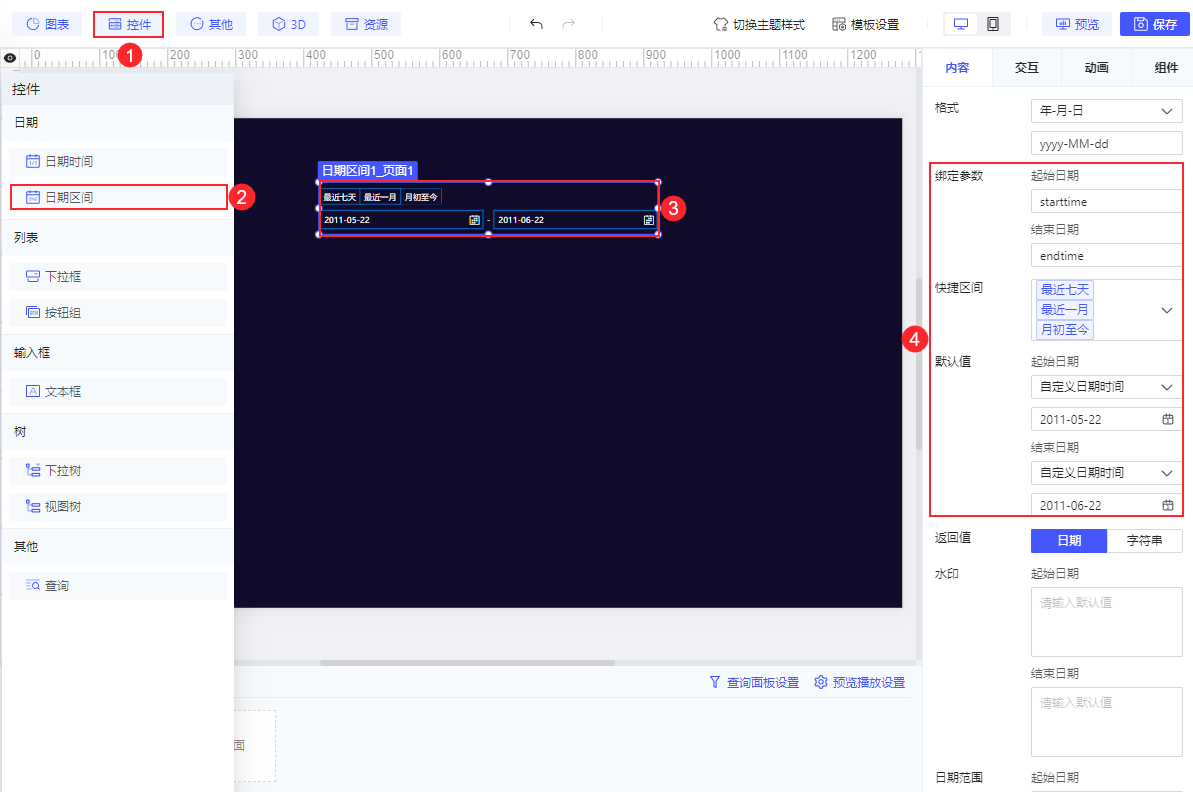Switch to mobile device view
The width and height of the screenshot is (1193, 792).
993,24
